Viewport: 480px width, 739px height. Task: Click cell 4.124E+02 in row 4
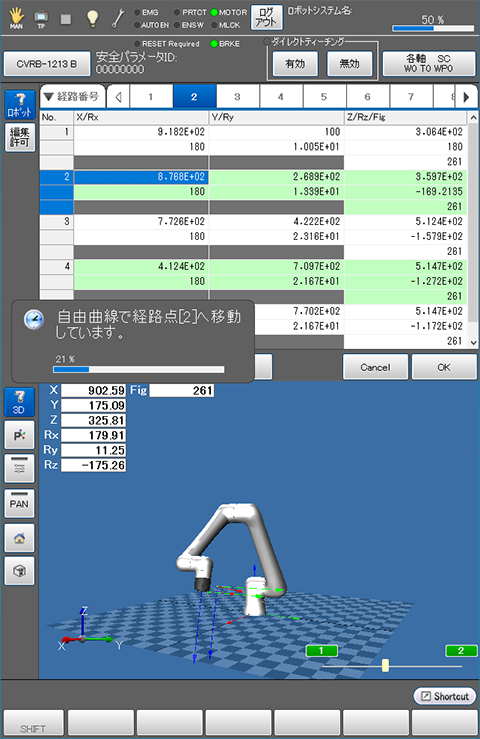(x=141, y=266)
